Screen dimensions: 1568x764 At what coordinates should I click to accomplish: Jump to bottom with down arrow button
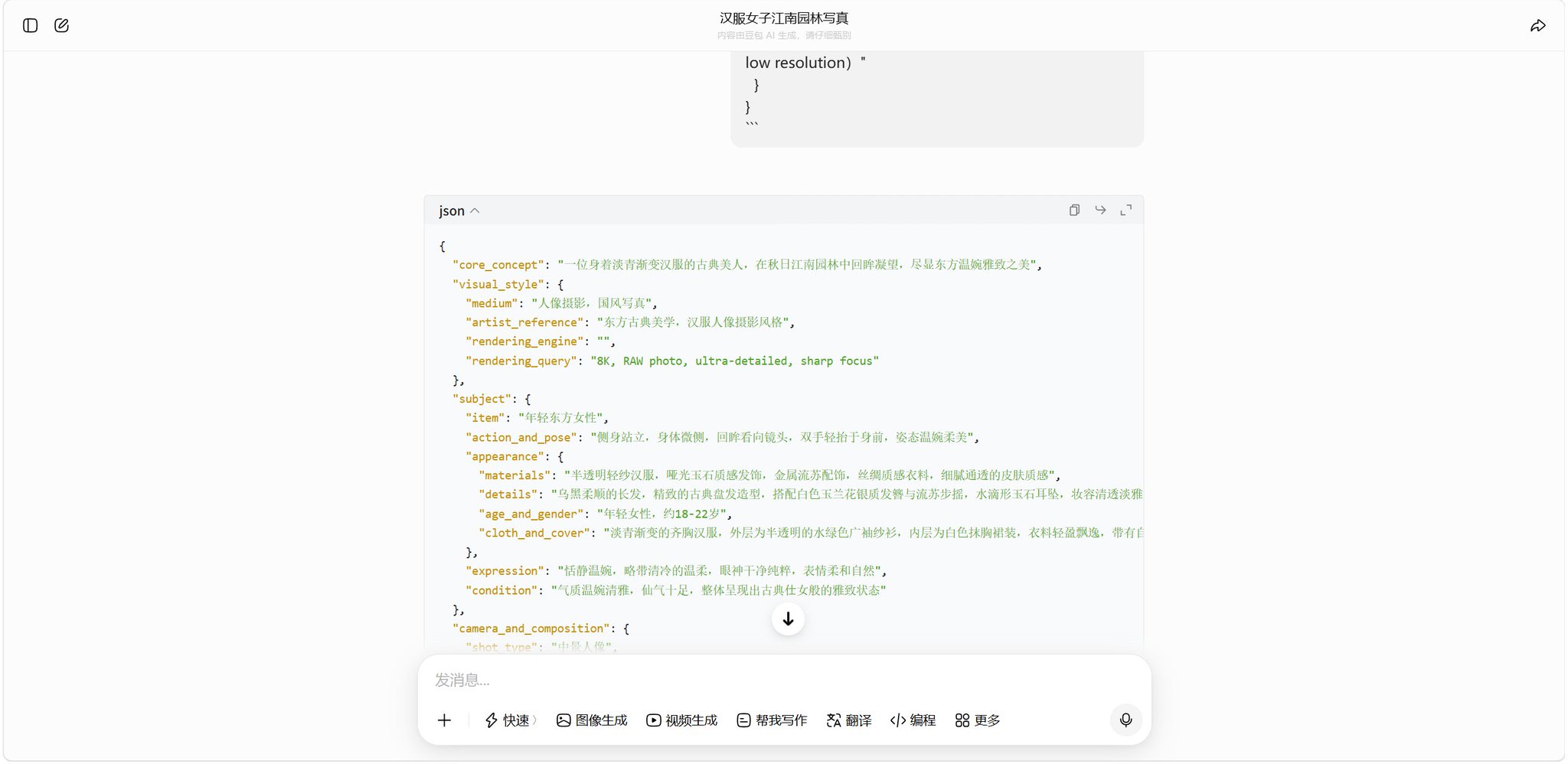coord(788,619)
